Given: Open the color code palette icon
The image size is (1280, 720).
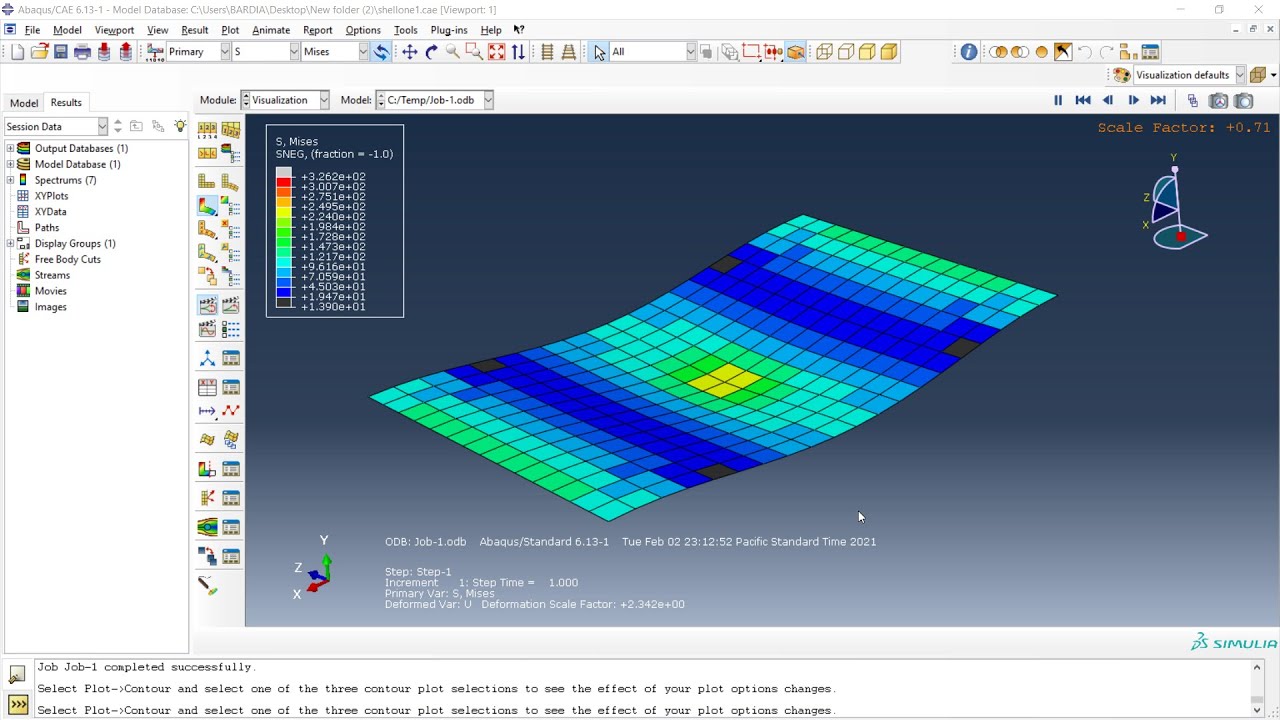Looking at the screenshot, I should 1122,75.
